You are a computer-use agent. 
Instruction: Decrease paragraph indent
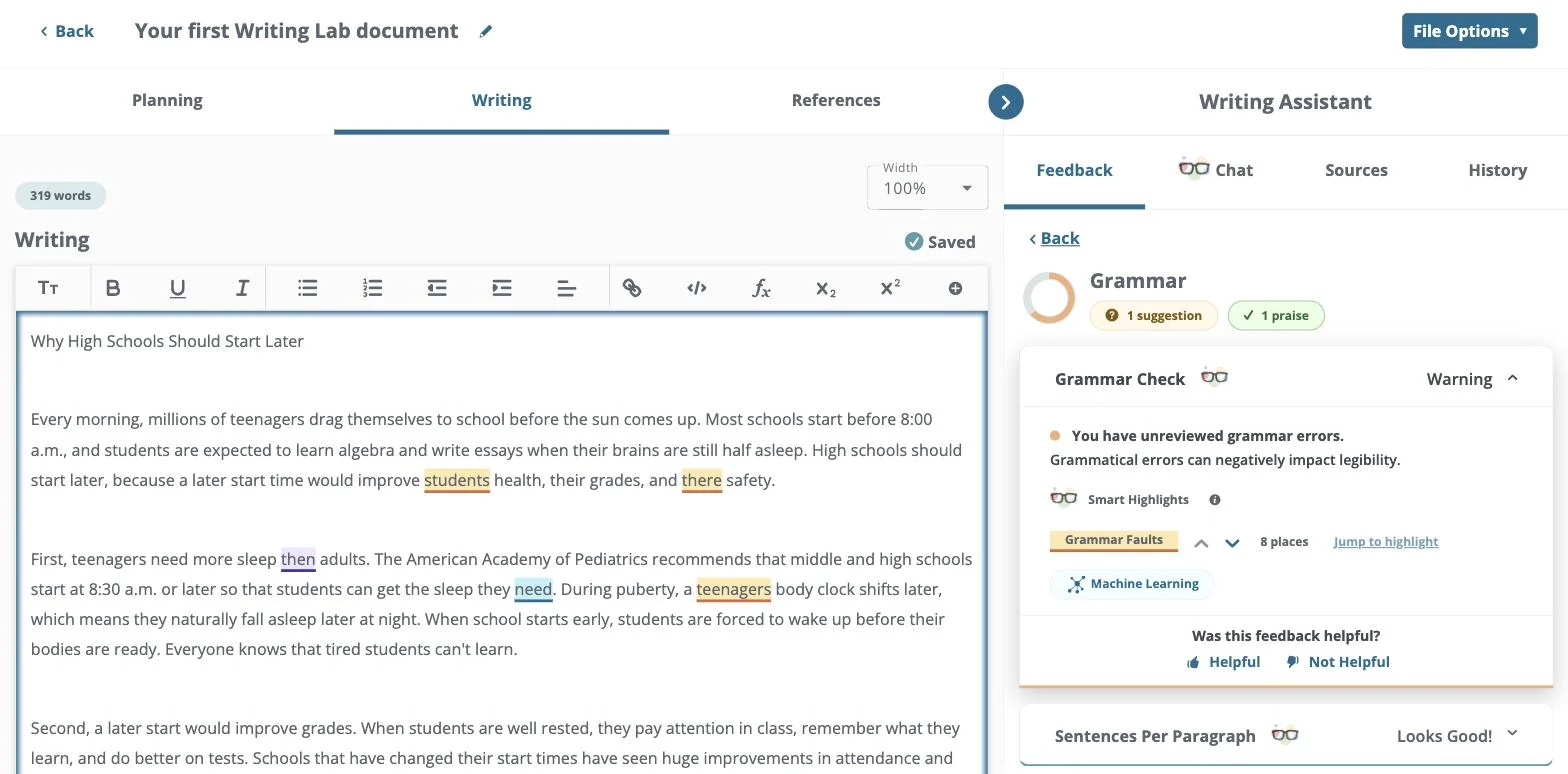click(437, 288)
